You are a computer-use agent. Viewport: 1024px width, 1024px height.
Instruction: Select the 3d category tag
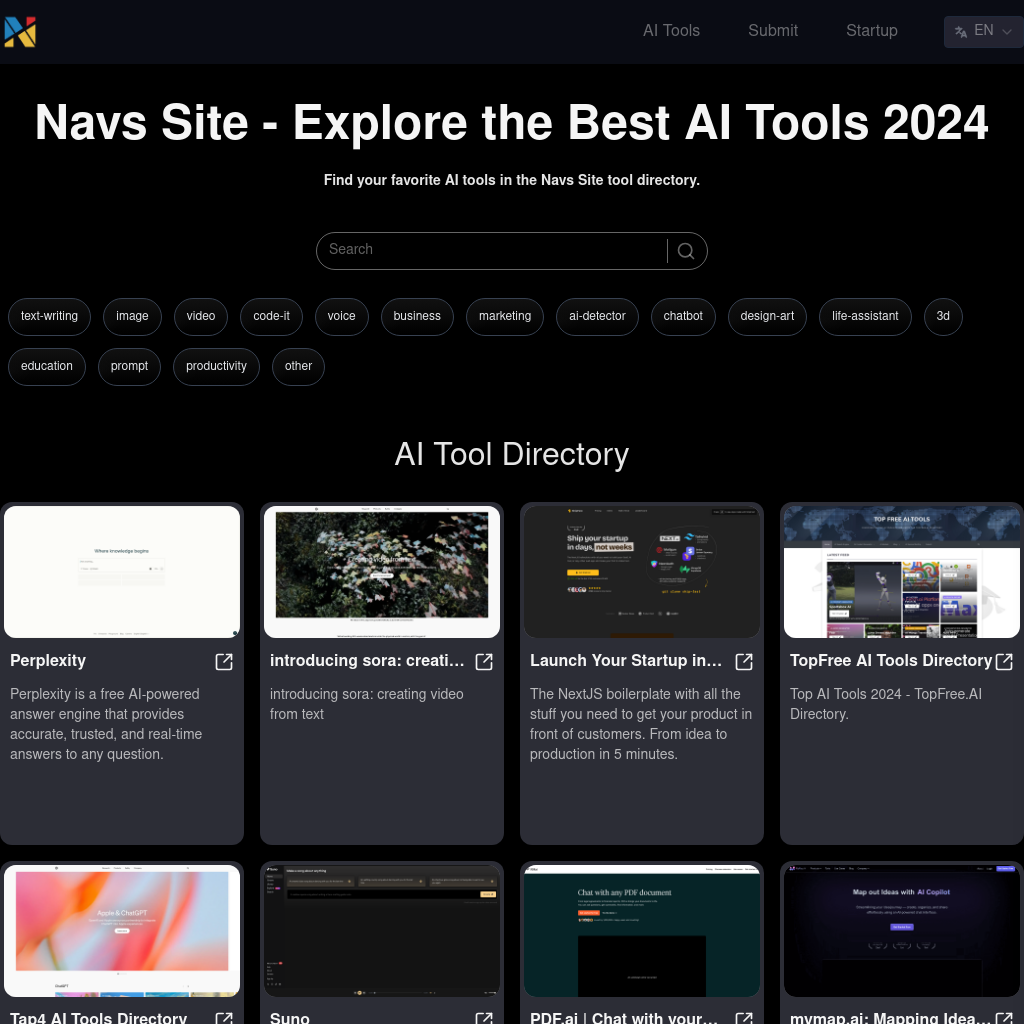click(943, 316)
